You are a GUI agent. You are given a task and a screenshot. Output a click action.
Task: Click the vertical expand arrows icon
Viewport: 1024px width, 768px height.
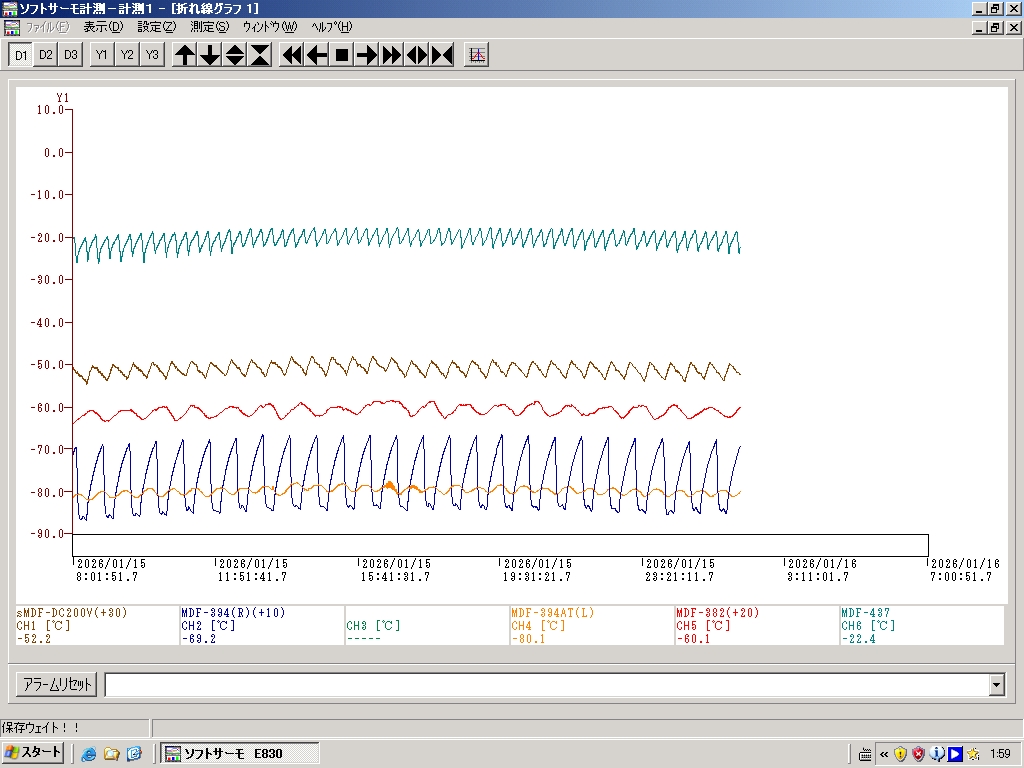point(235,55)
